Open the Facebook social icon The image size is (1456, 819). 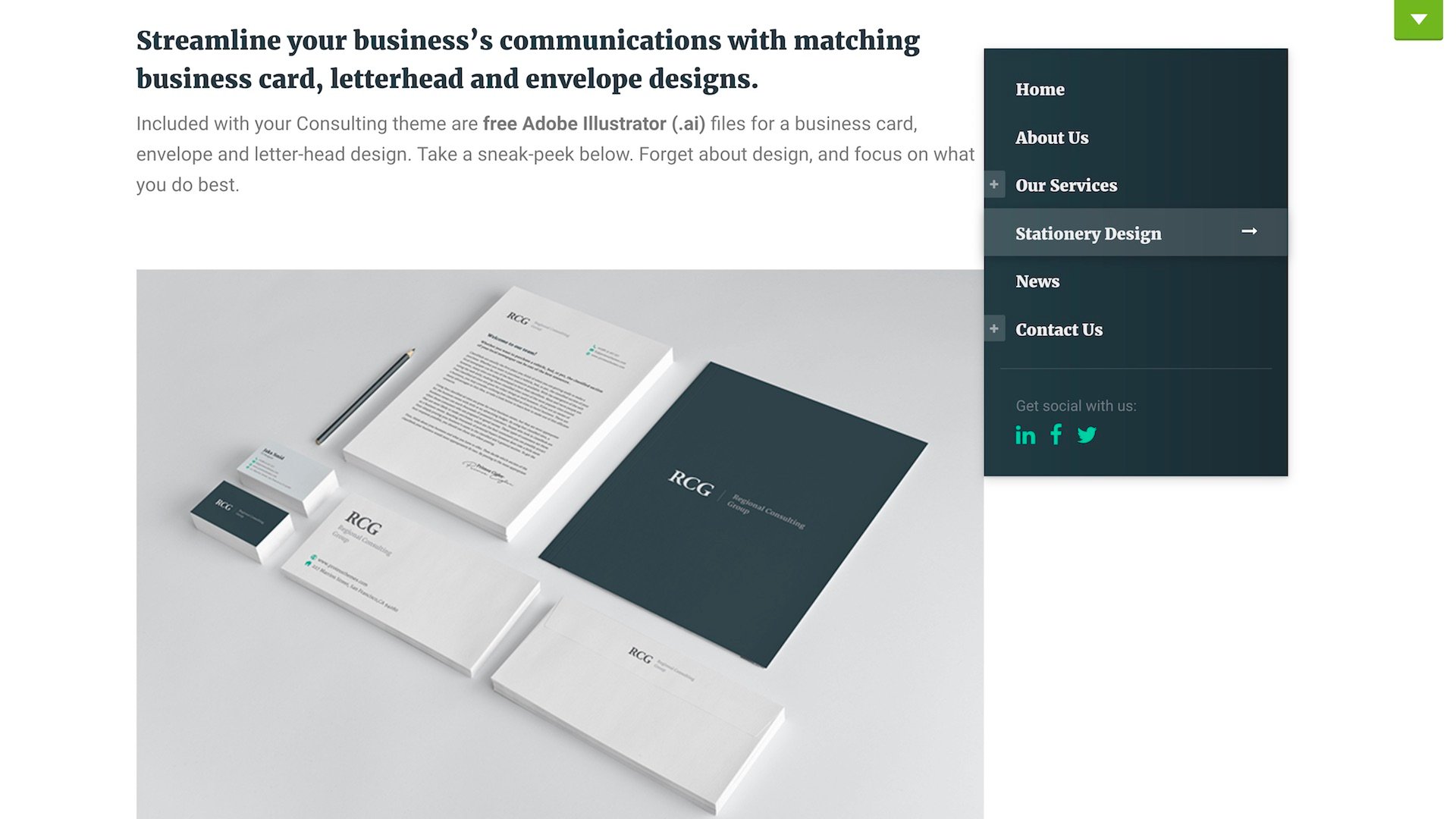(1056, 435)
